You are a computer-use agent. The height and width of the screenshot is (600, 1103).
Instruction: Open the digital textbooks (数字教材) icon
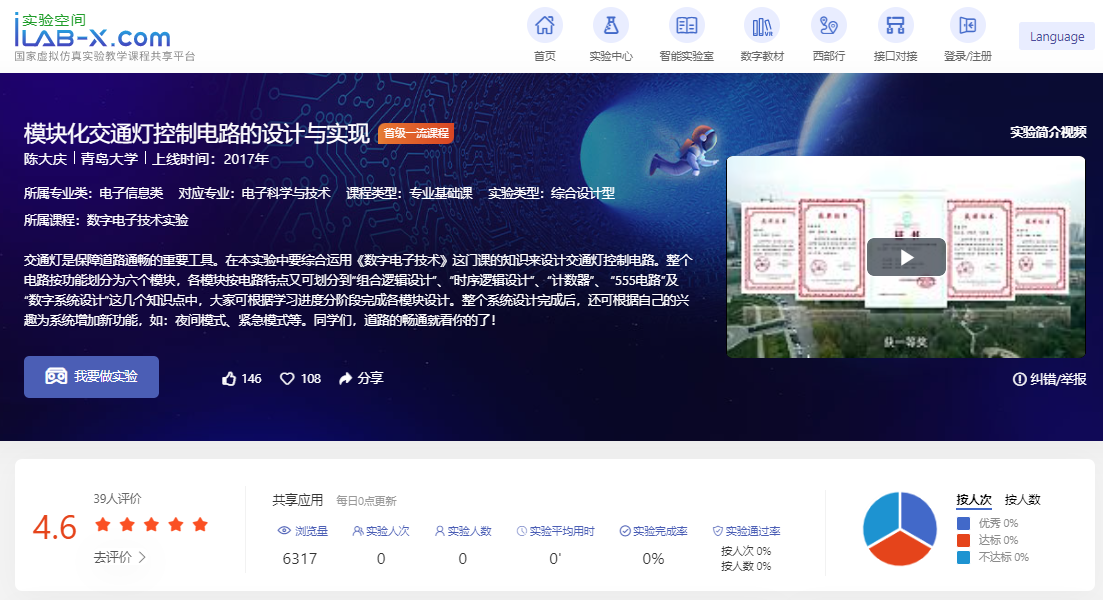[762, 26]
